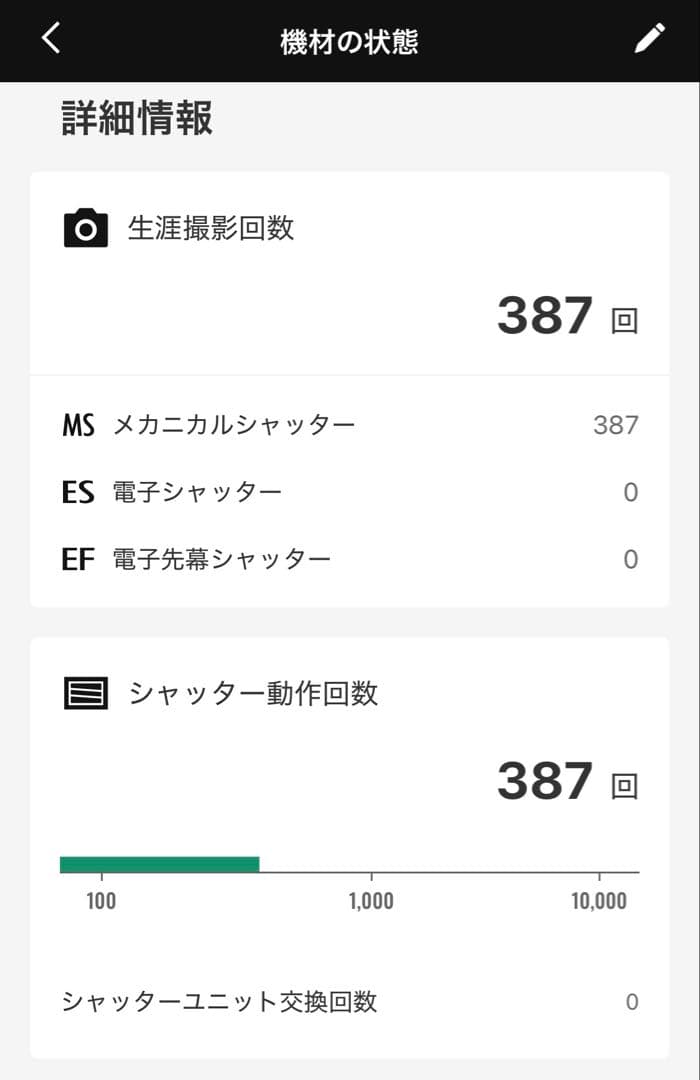Viewport: 700px width, 1080px height.
Task: Tap the ES electronic shutter label
Action: pyautogui.click(x=78, y=492)
